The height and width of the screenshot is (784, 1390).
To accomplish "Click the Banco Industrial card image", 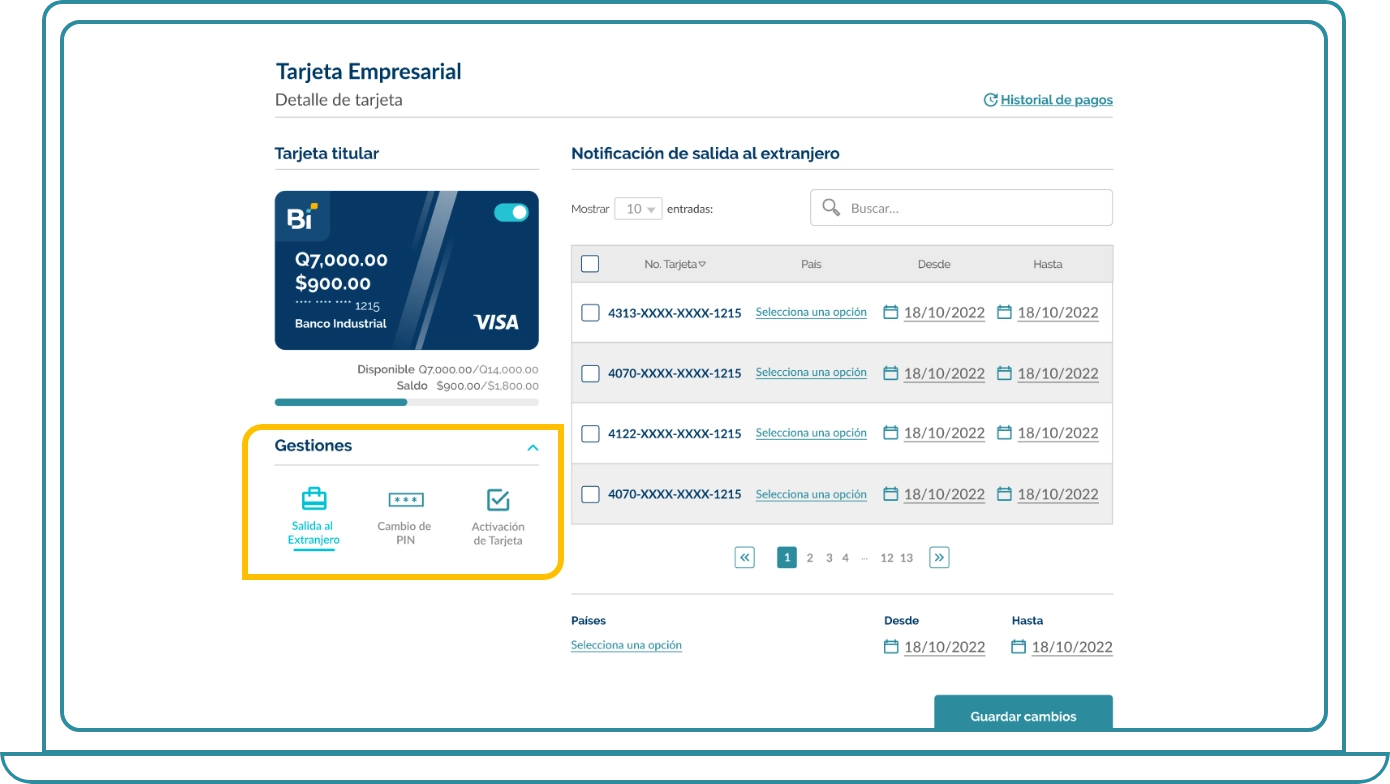I will coord(406,270).
